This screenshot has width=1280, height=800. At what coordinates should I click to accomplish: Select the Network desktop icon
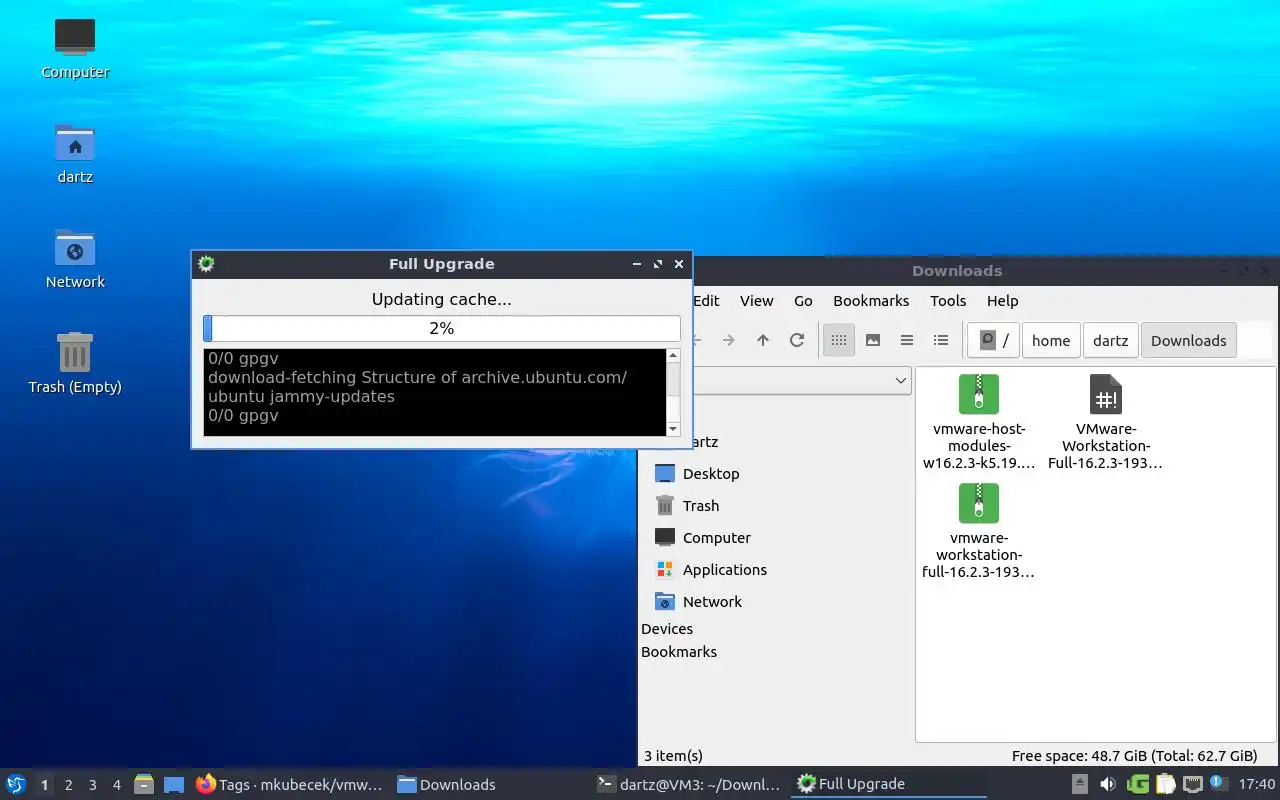75,258
